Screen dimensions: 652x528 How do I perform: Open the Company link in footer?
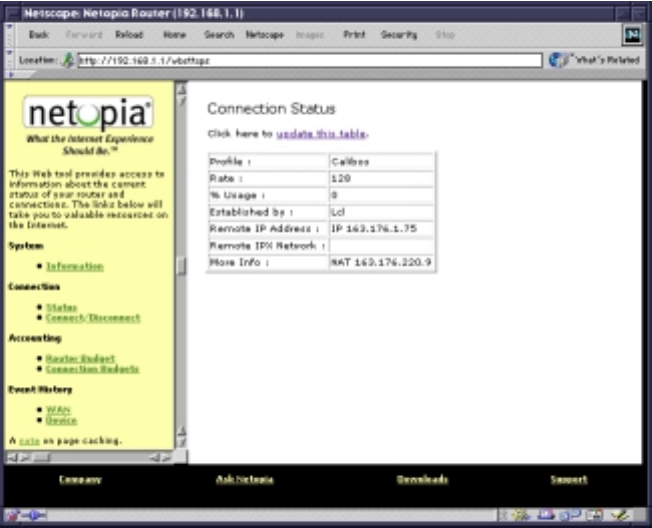(x=80, y=479)
